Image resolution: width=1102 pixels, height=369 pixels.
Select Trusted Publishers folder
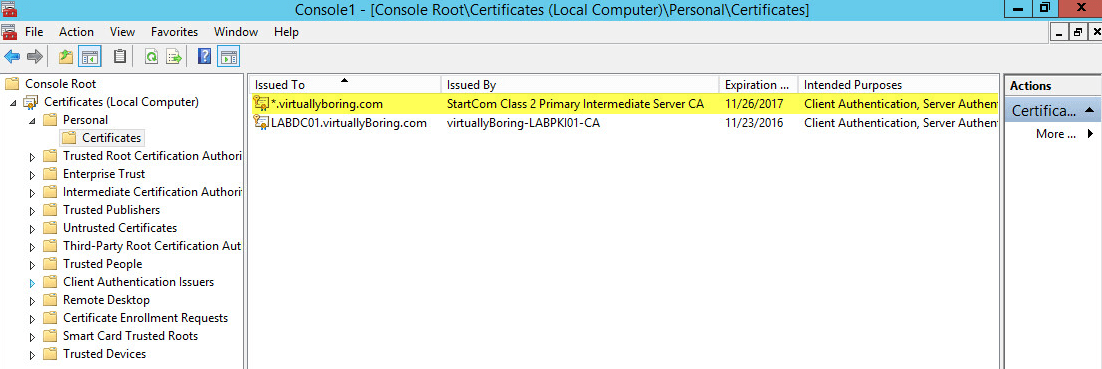tap(111, 209)
